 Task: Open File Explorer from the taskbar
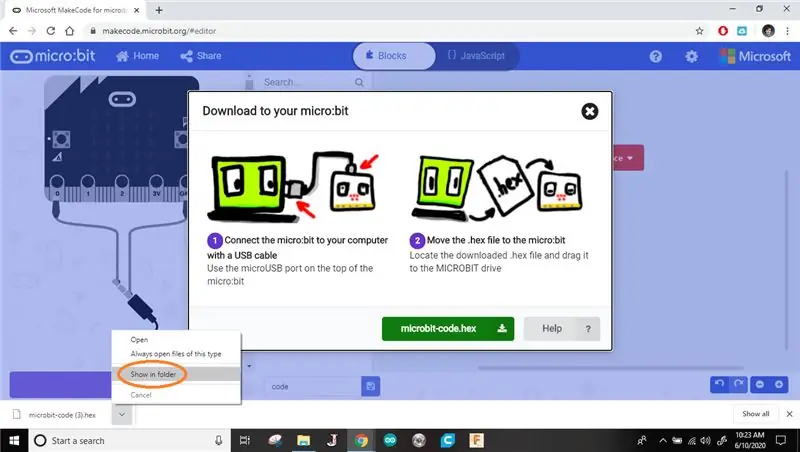click(304, 440)
